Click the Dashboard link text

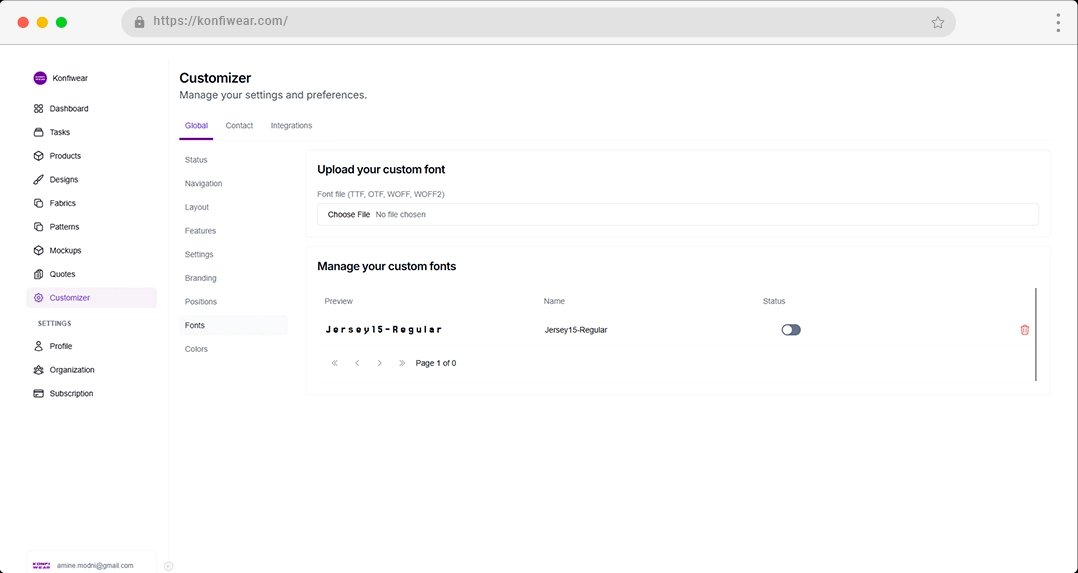(69, 109)
